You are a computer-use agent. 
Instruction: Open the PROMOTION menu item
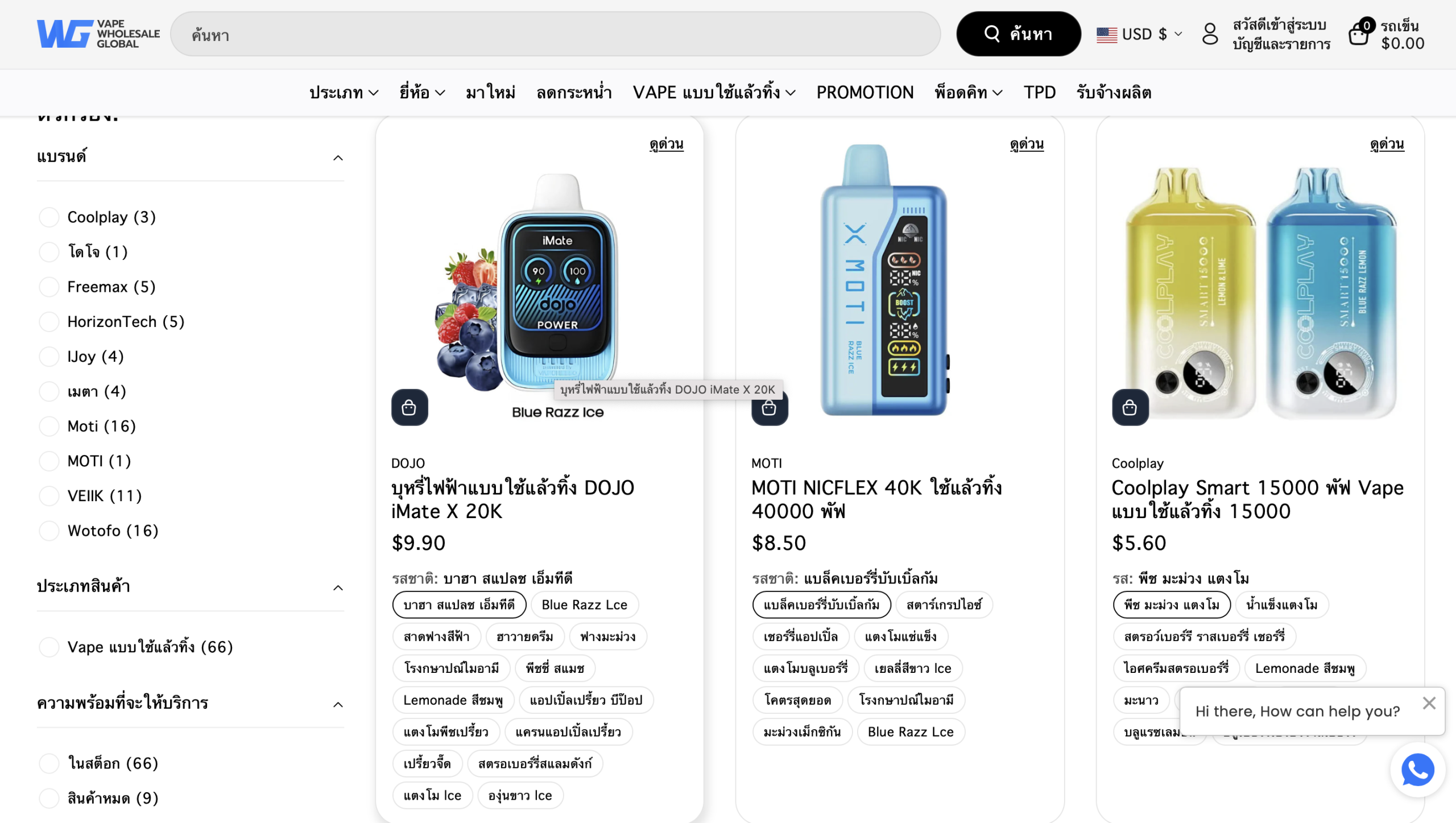[x=864, y=92]
